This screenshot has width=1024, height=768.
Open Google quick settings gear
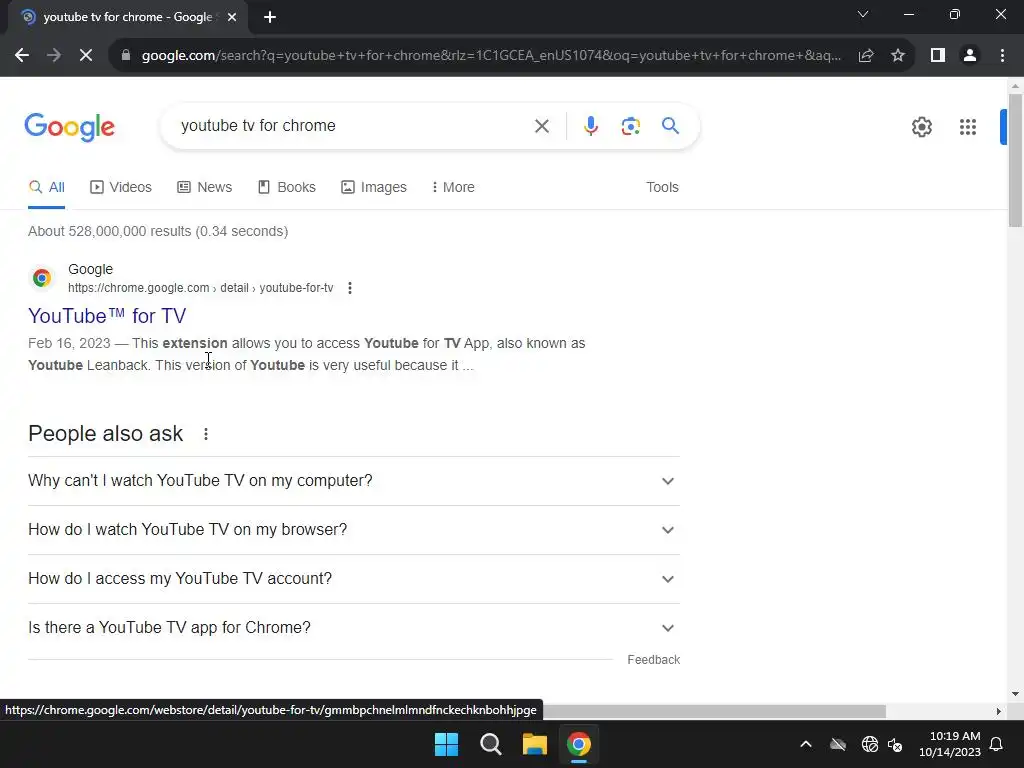[921, 127]
